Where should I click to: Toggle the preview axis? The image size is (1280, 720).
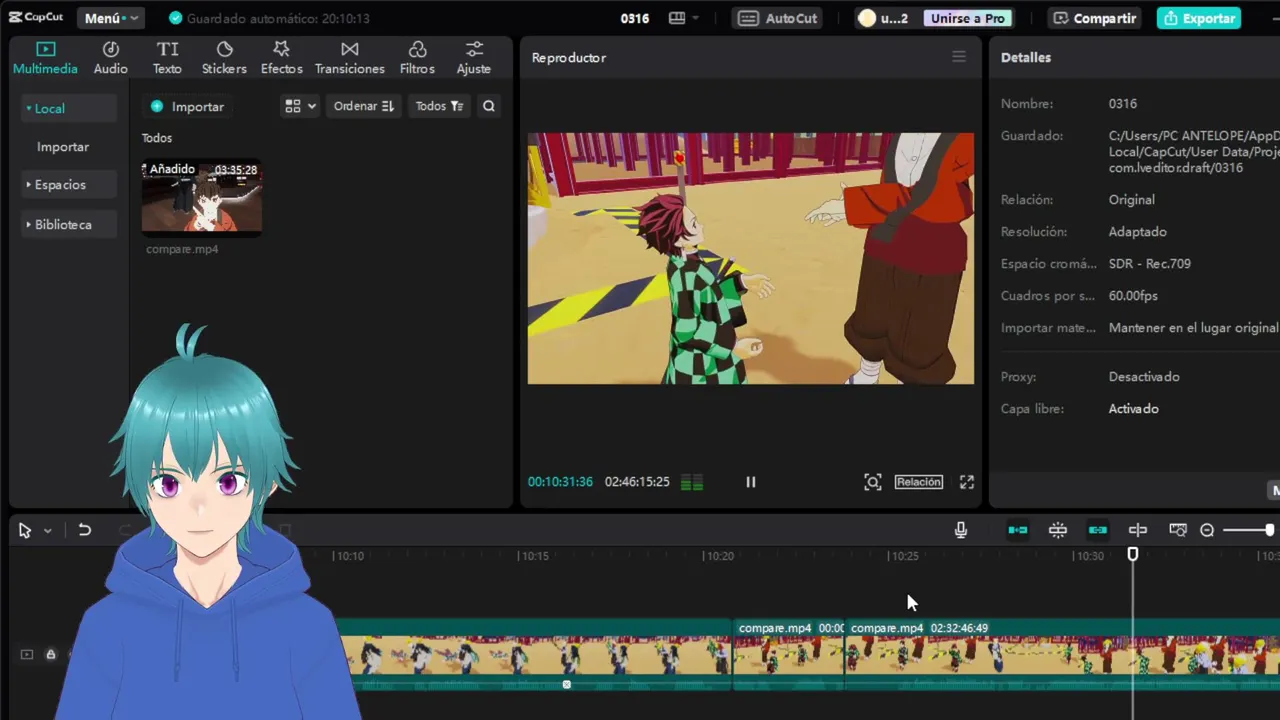[1138, 530]
